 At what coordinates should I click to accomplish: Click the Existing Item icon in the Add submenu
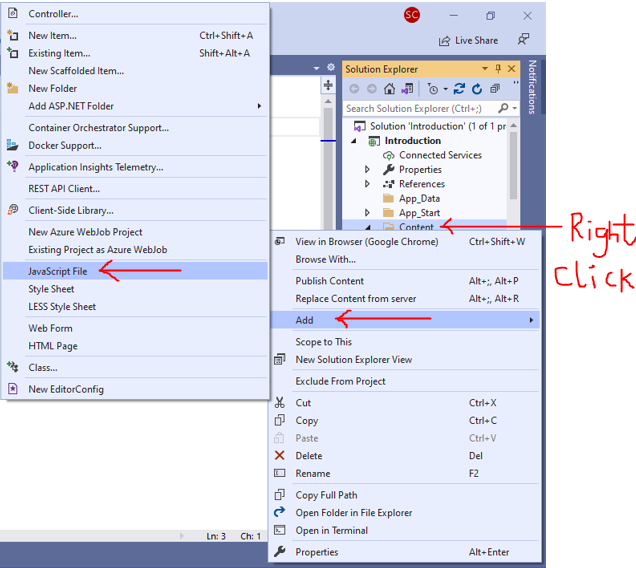(x=13, y=53)
